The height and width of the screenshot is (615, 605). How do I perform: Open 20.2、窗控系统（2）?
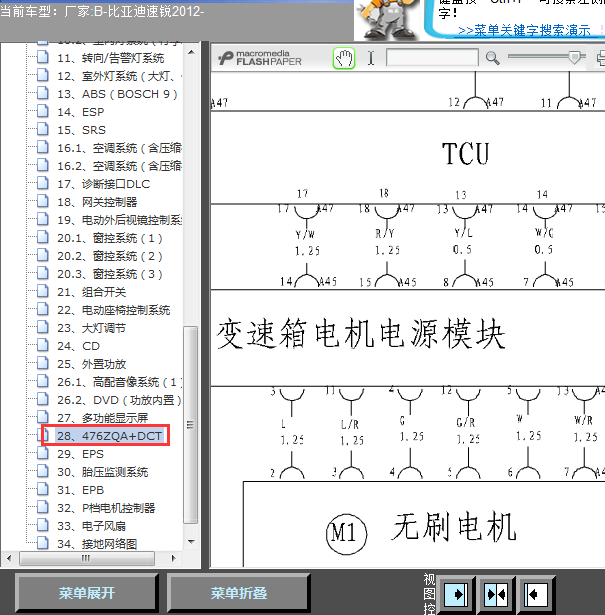(109, 256)
